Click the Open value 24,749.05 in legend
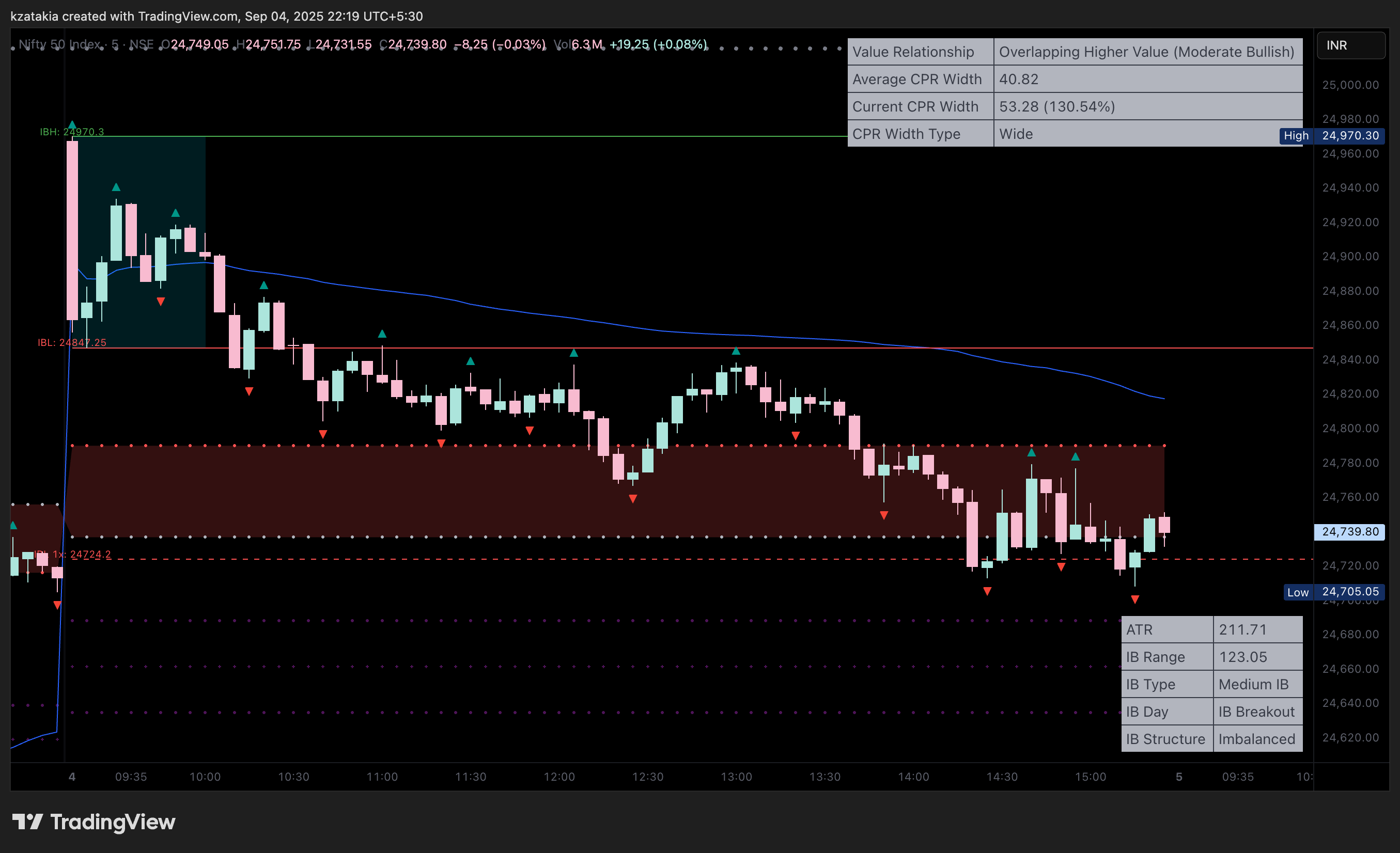The image size is (1400, 853). tap(199, 44)
